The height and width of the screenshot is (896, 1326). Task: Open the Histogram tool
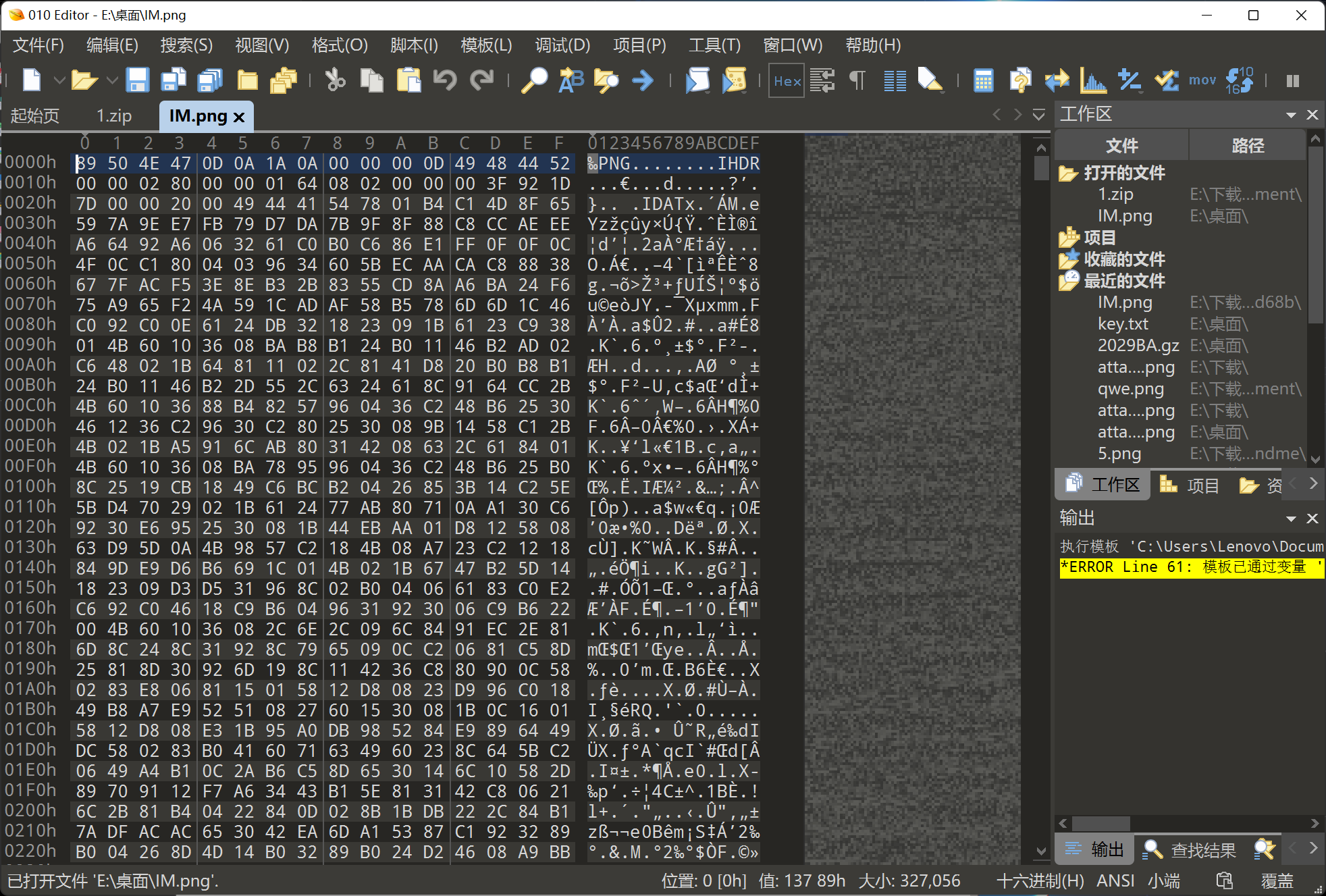(x=1094, y=80)
